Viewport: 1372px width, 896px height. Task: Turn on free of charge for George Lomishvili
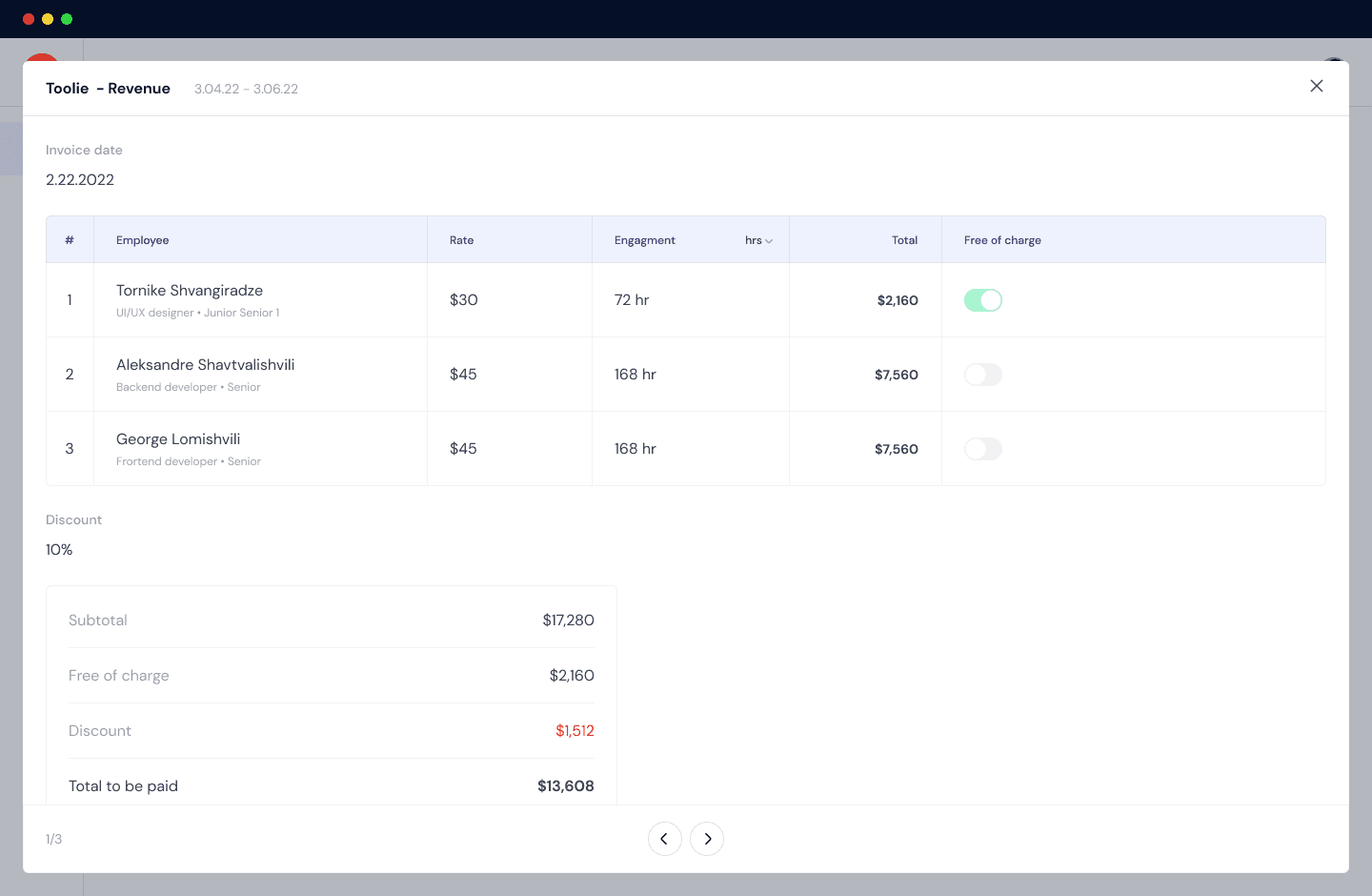click(x=982, y=448)
